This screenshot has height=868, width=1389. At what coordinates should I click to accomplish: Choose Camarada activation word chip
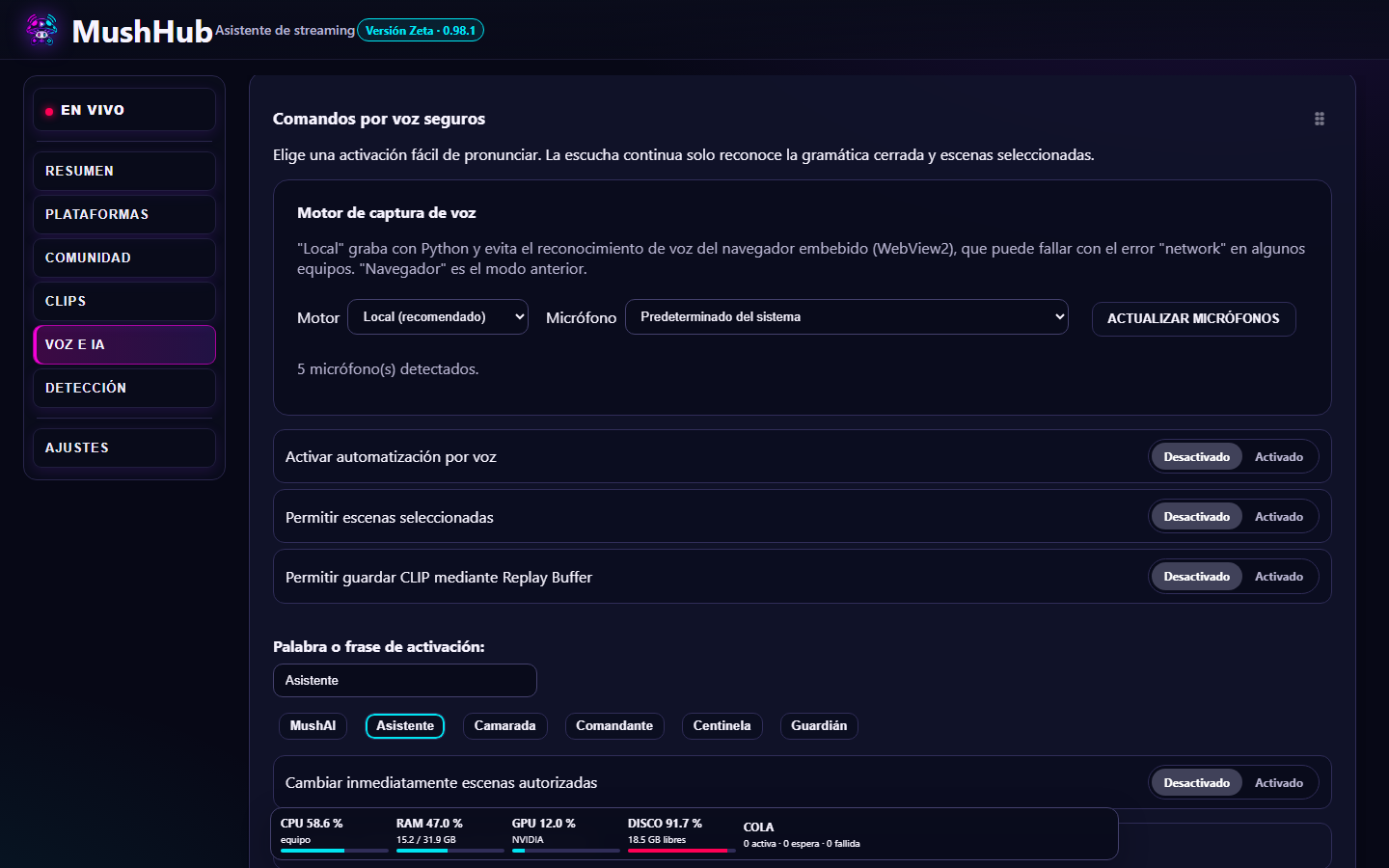[x=504, y=726]
